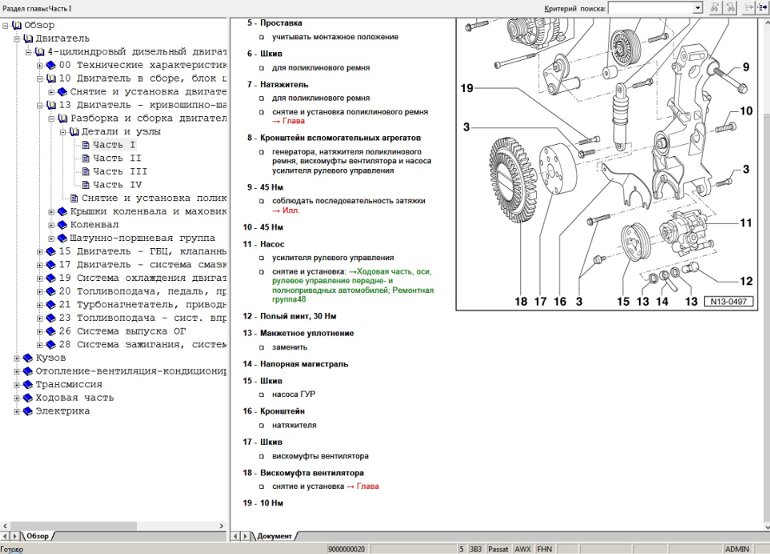
Task: Click the Трансмиссия book icon
Action: tap(28, 385)
